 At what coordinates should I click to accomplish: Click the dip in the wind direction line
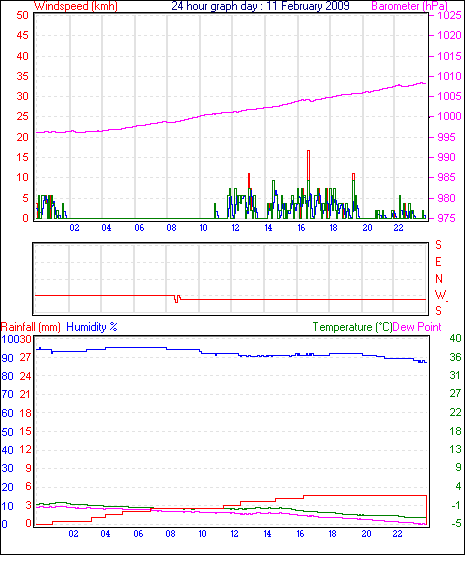177,299
